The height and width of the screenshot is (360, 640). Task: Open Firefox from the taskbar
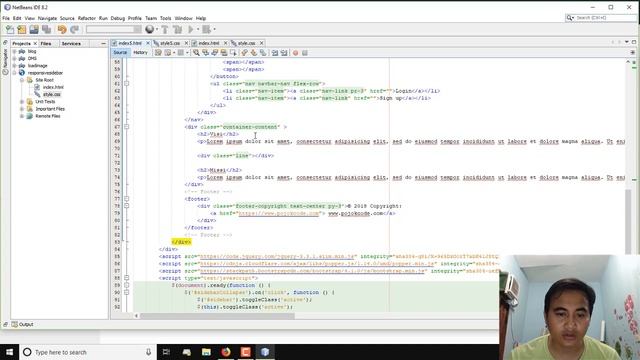[x=226, y=352]
